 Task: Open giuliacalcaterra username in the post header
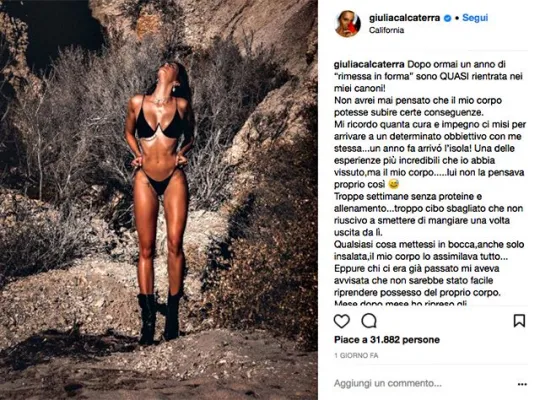pos(404,18)
